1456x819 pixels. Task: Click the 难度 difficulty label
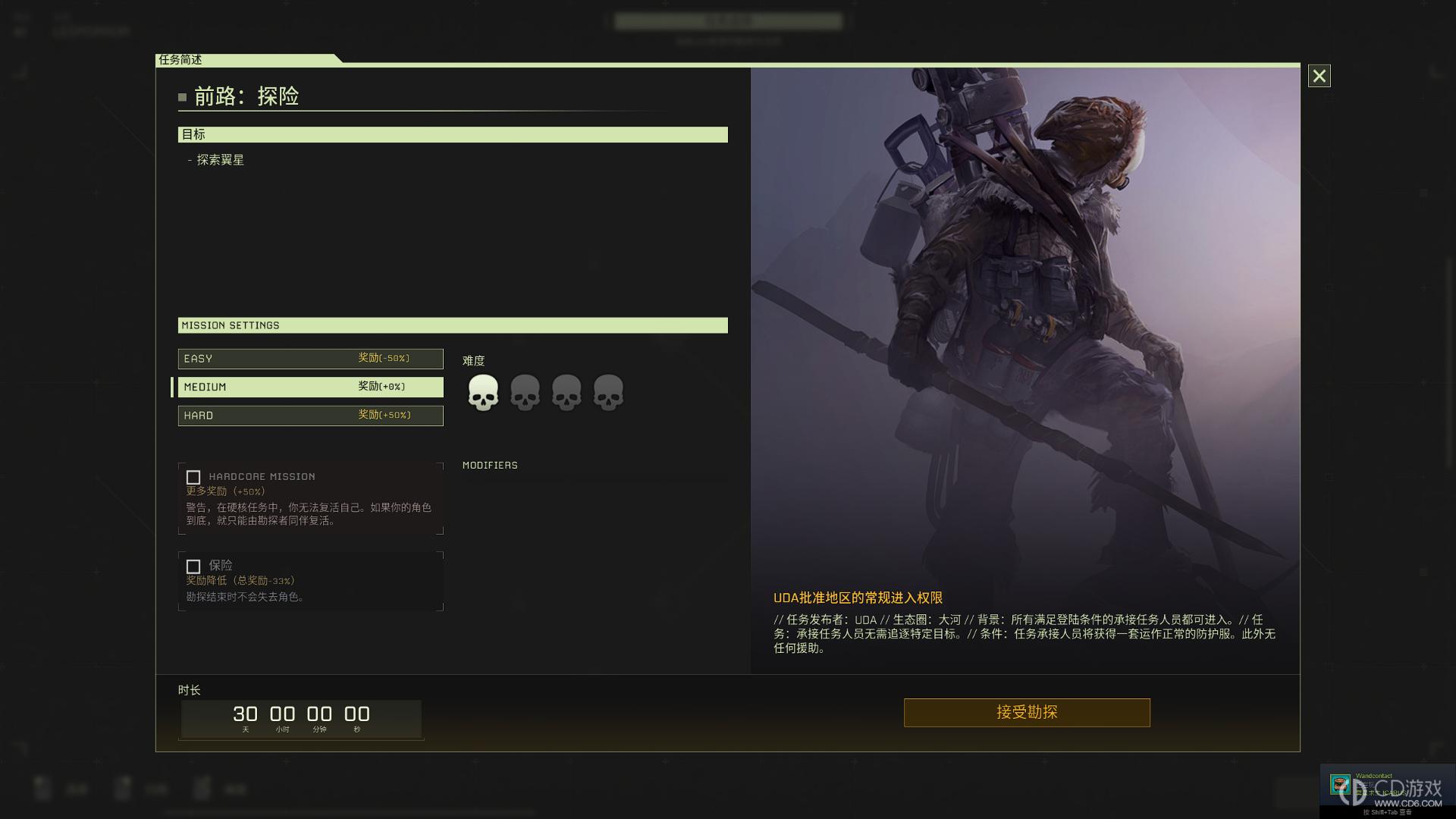[473, 361]
